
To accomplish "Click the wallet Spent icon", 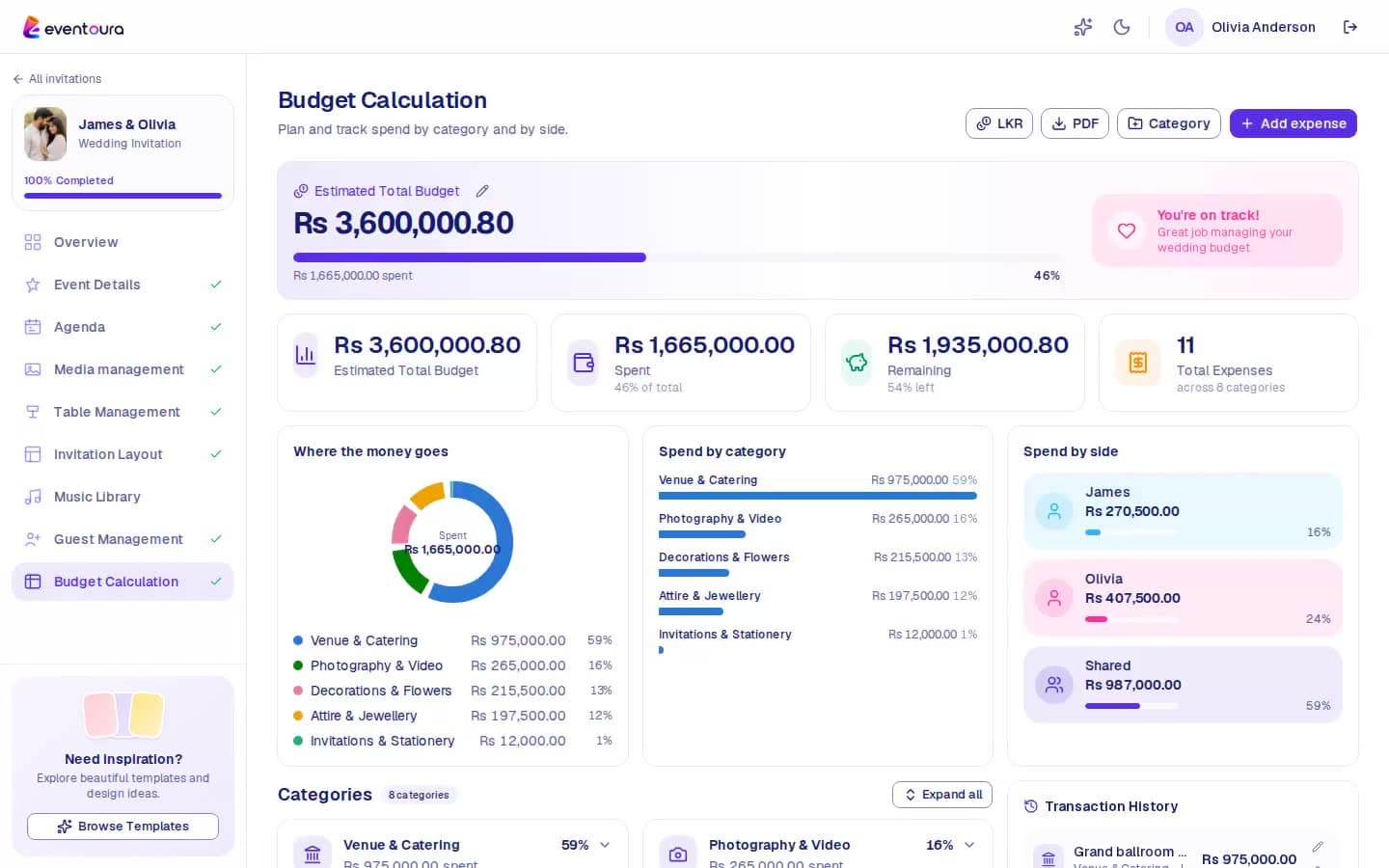I will click(584, 363).
